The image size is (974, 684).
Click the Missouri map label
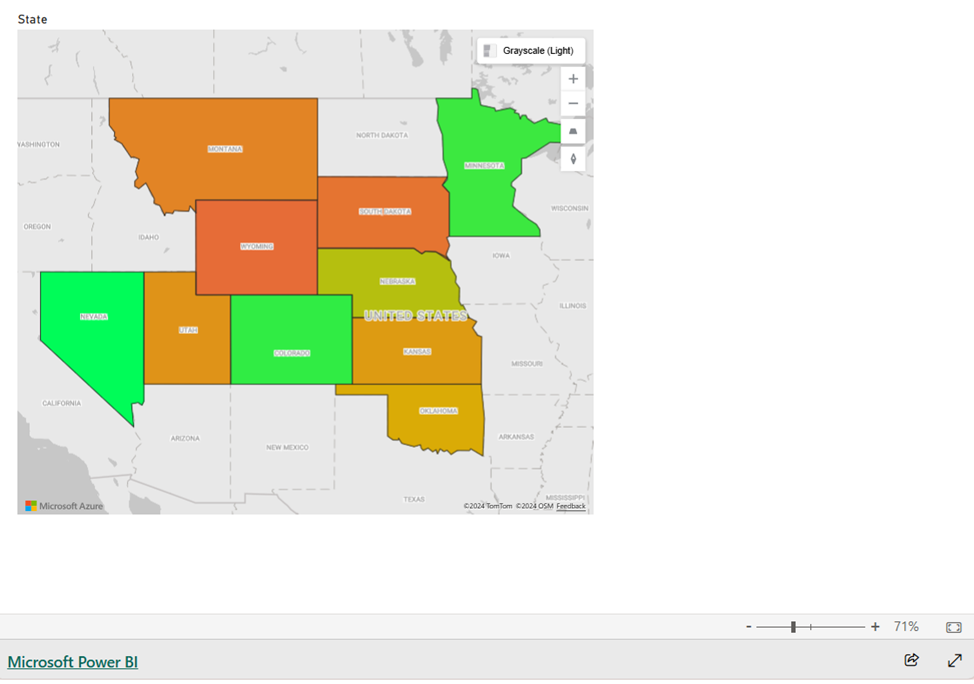coord(527,363)
